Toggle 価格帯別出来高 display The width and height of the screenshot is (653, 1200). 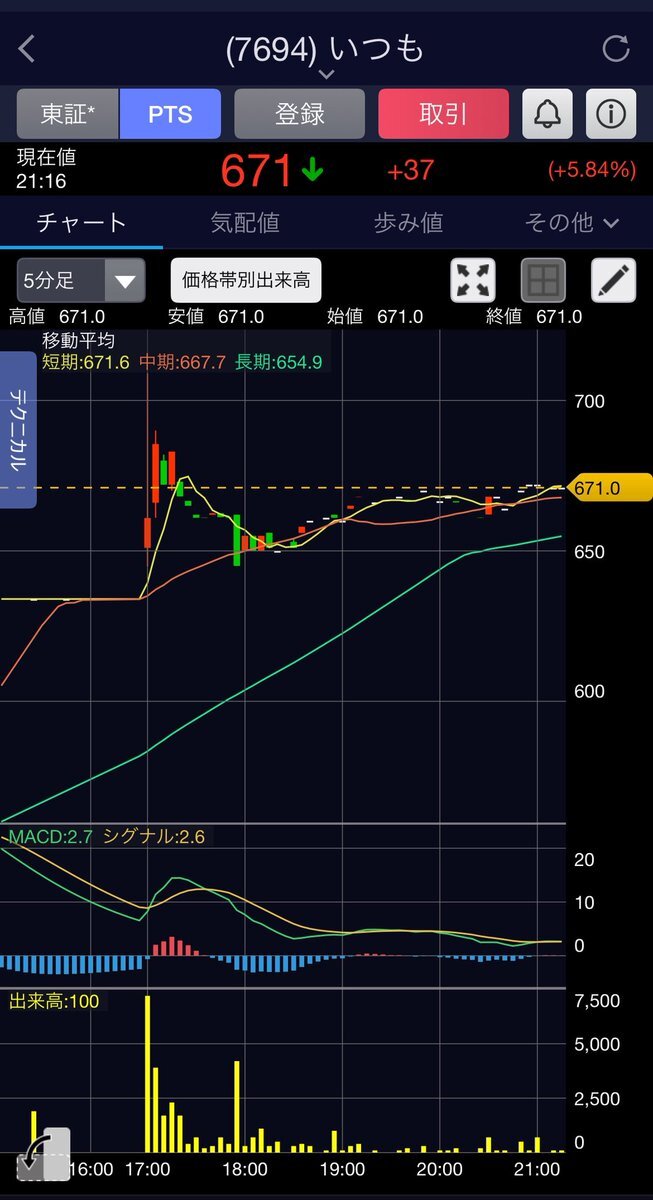pos(246,280)
